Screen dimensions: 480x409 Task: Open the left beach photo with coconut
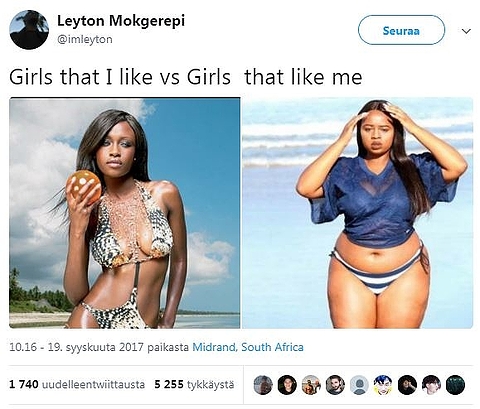[124, 213]
